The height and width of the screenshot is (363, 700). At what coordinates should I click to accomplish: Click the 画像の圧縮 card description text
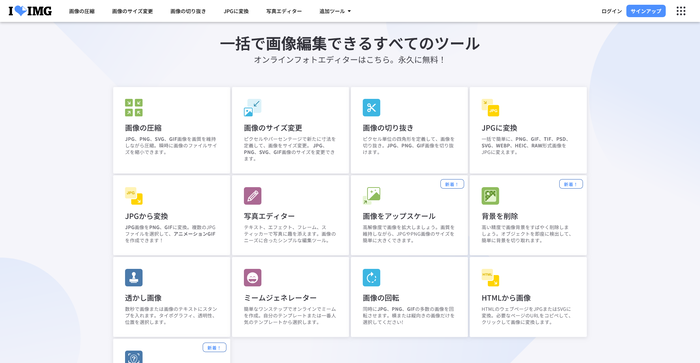(x=171, y=146)
